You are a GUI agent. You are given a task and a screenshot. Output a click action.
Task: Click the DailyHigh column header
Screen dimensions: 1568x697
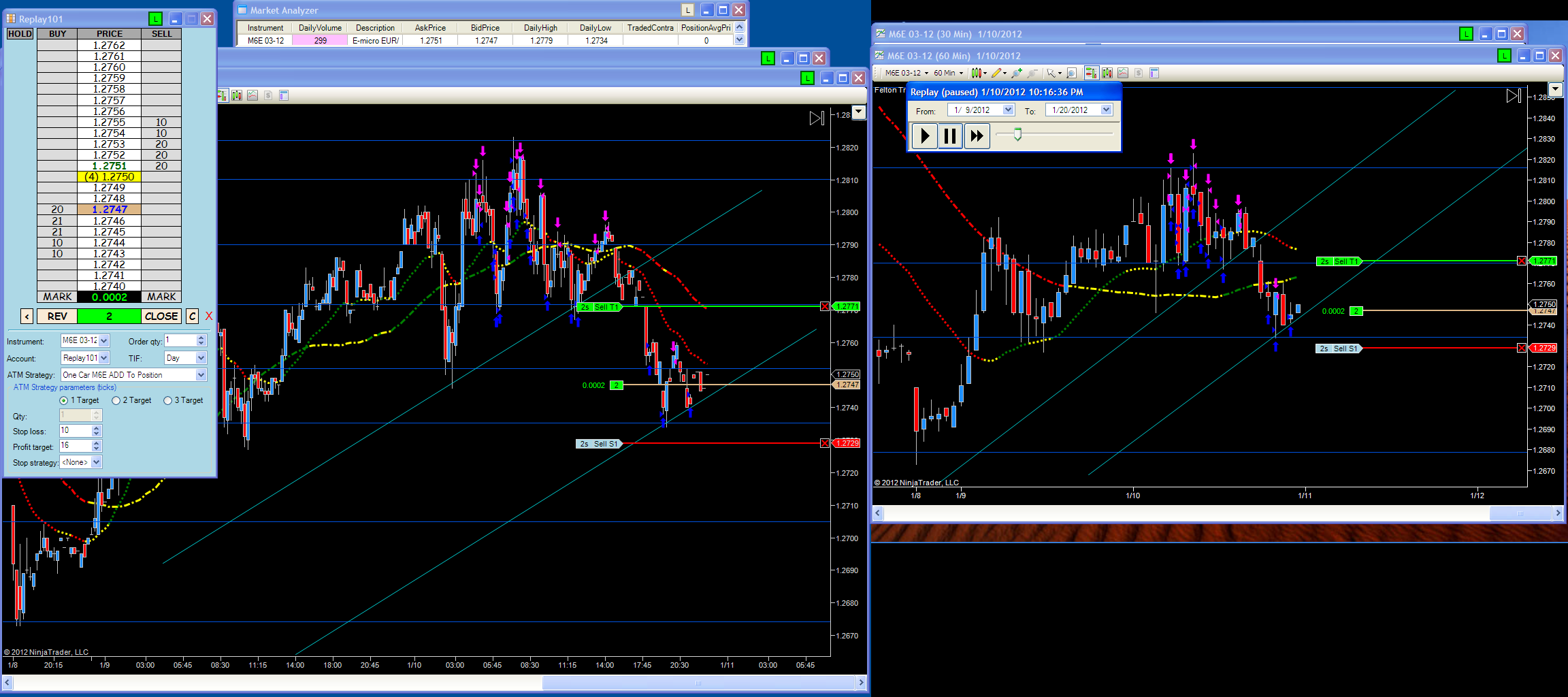[x=540, y=28]
